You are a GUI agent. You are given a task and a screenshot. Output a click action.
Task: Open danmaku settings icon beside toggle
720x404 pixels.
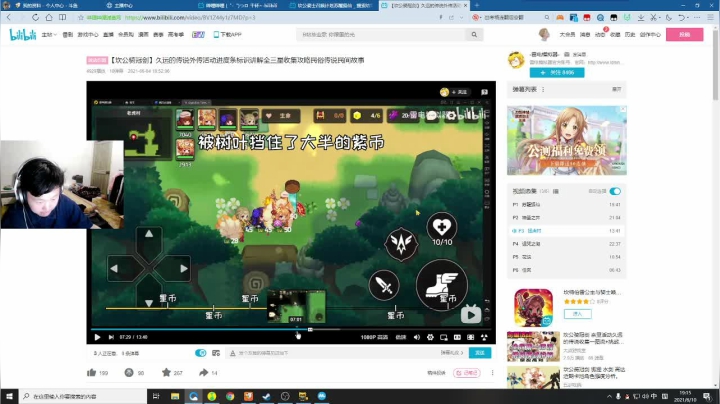216,353
